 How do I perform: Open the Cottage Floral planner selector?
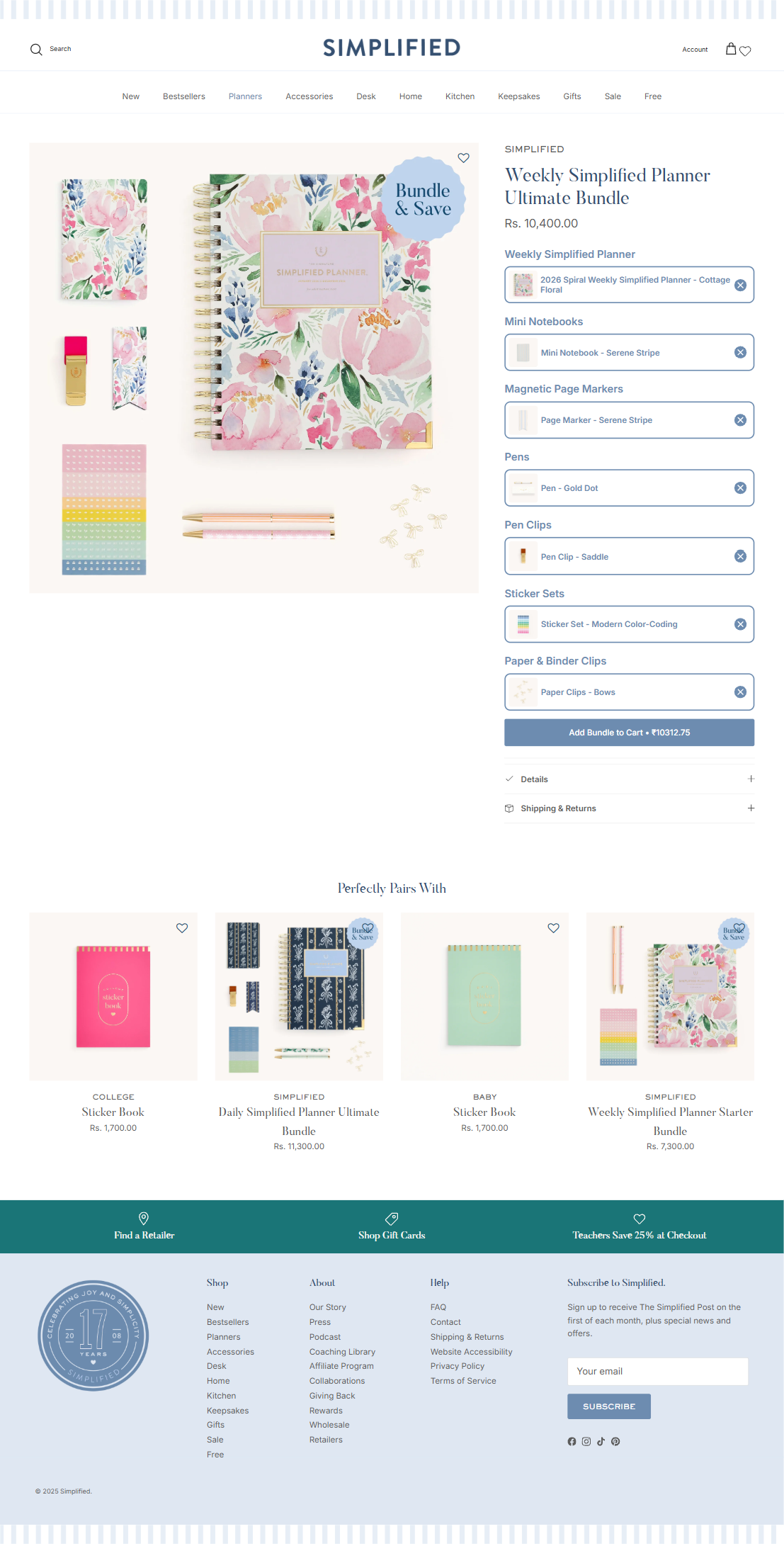coord(629,285)
